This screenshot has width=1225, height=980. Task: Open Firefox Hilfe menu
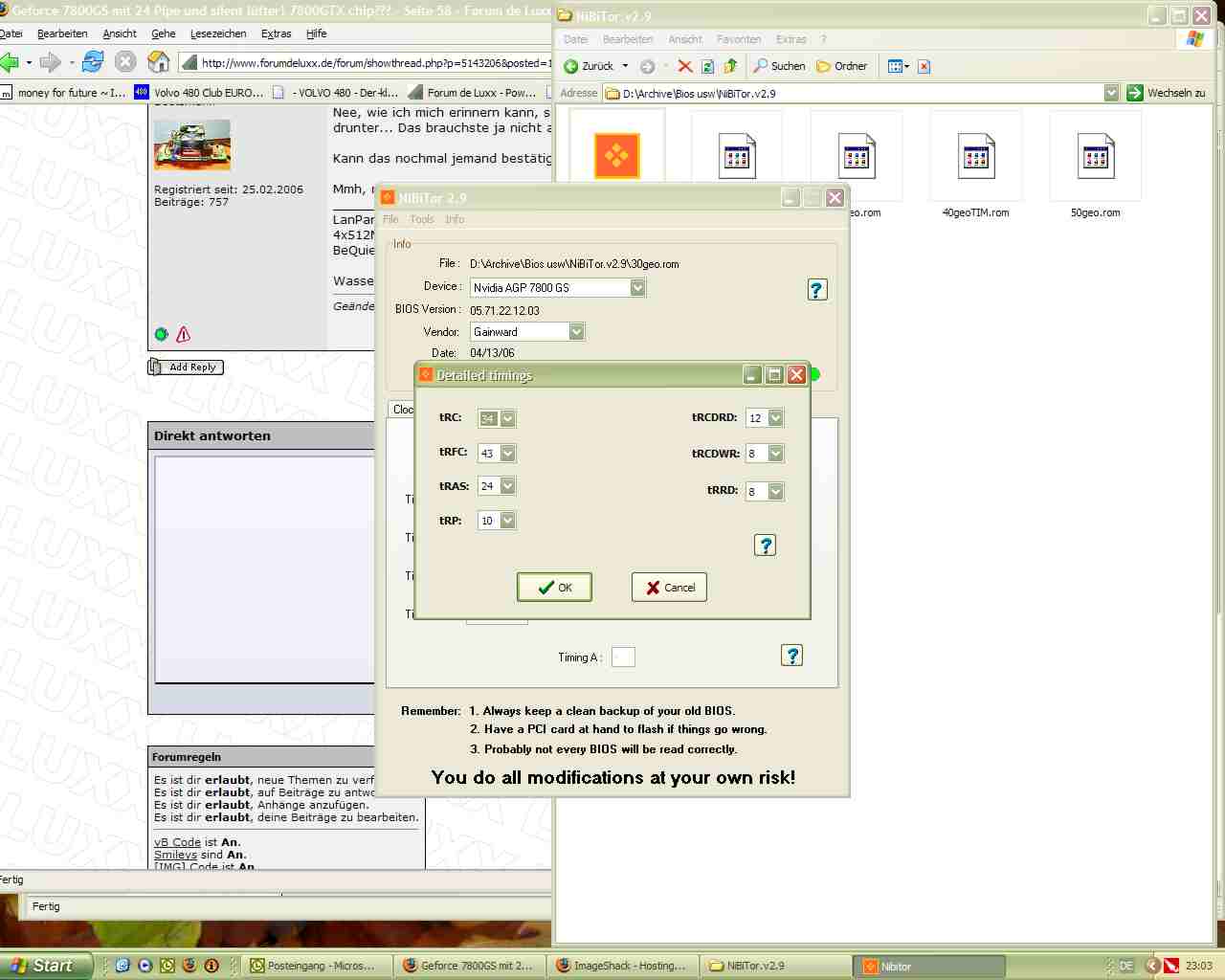pyautogui.click(x=317, y=33)
